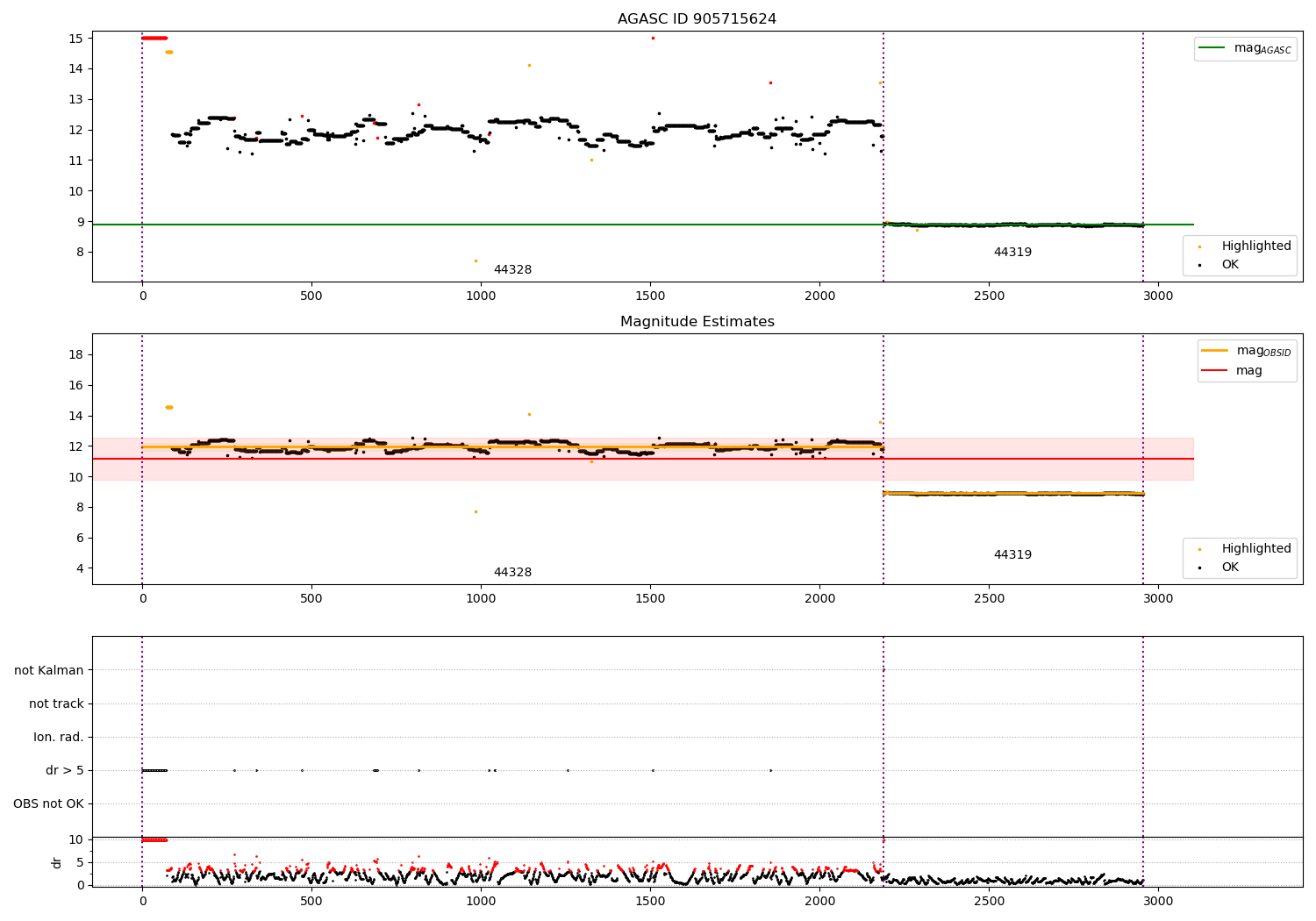1316x921 pixels.
Task: Select obsid label 44319 in top plot
Action: (1012, 252)
